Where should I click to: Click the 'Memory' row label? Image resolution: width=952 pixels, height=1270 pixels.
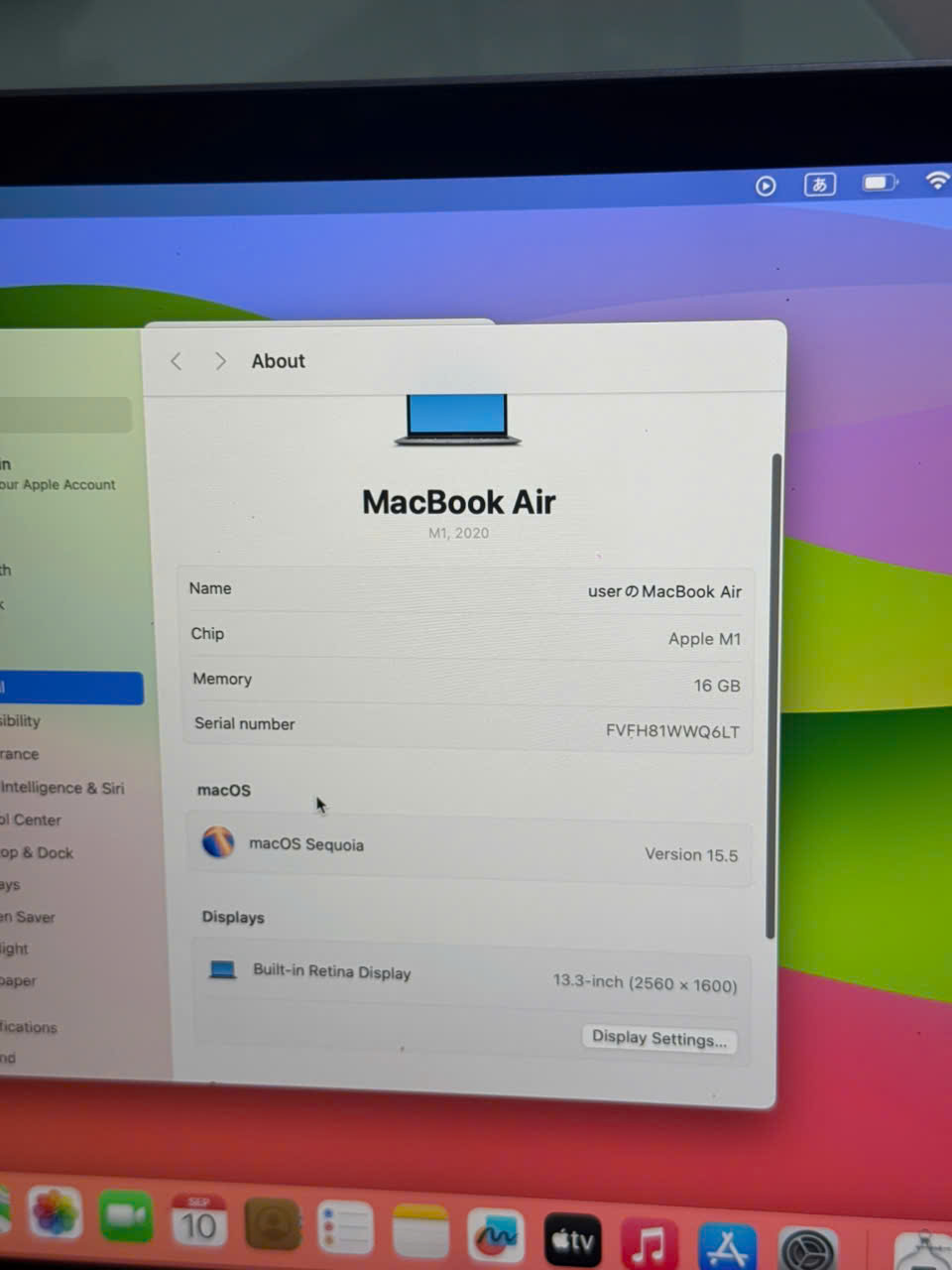tap(222, 679)
